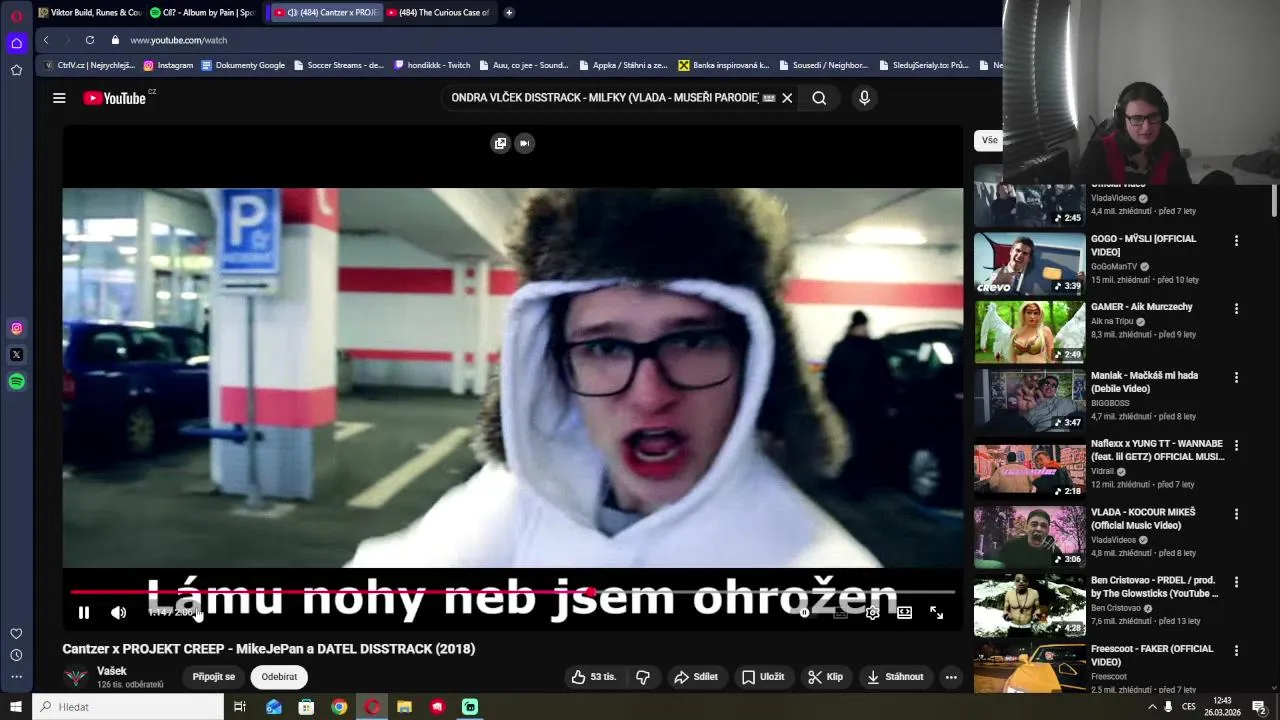Open Vašek channel name link
This screenshot has height=720, width=1280.
click(x=112, y=671)
